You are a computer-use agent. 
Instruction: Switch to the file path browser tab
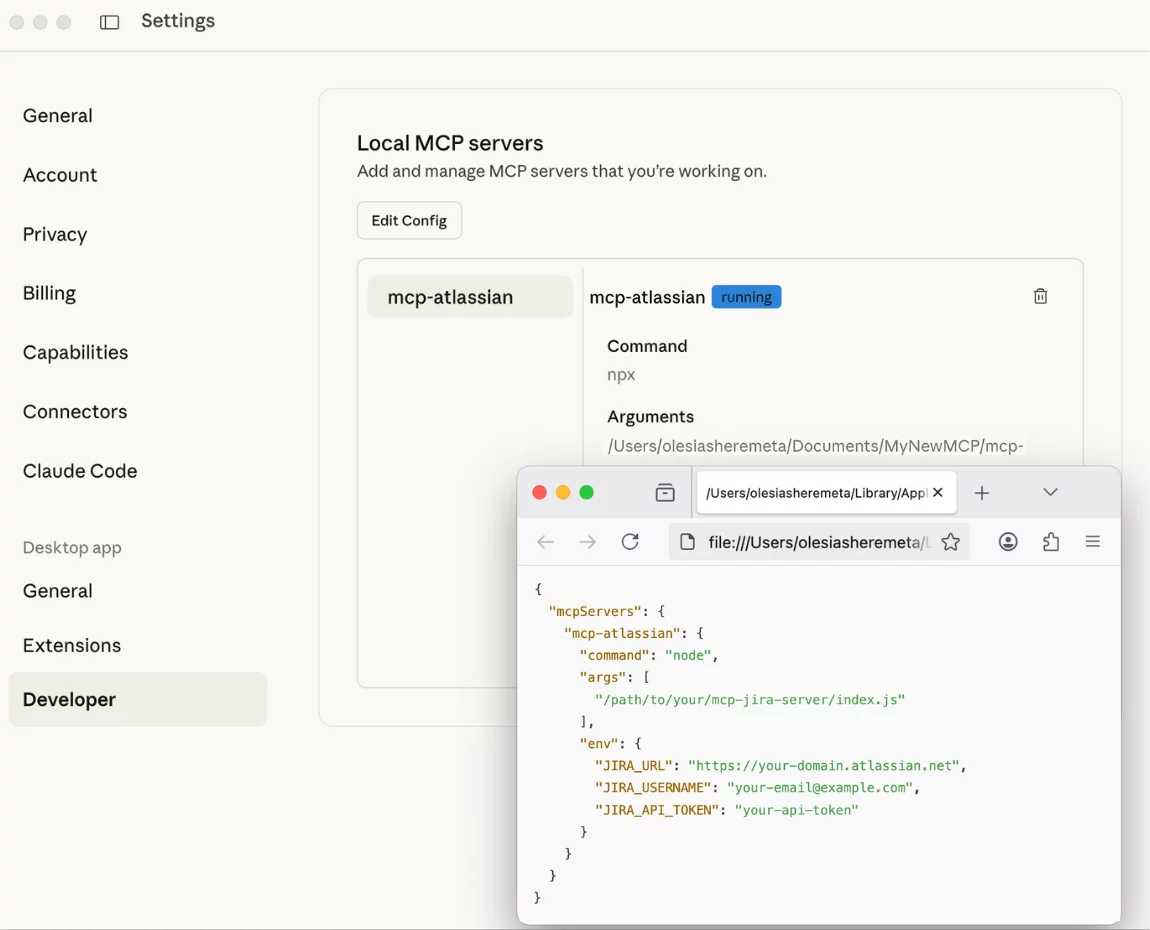click(810, 492)
